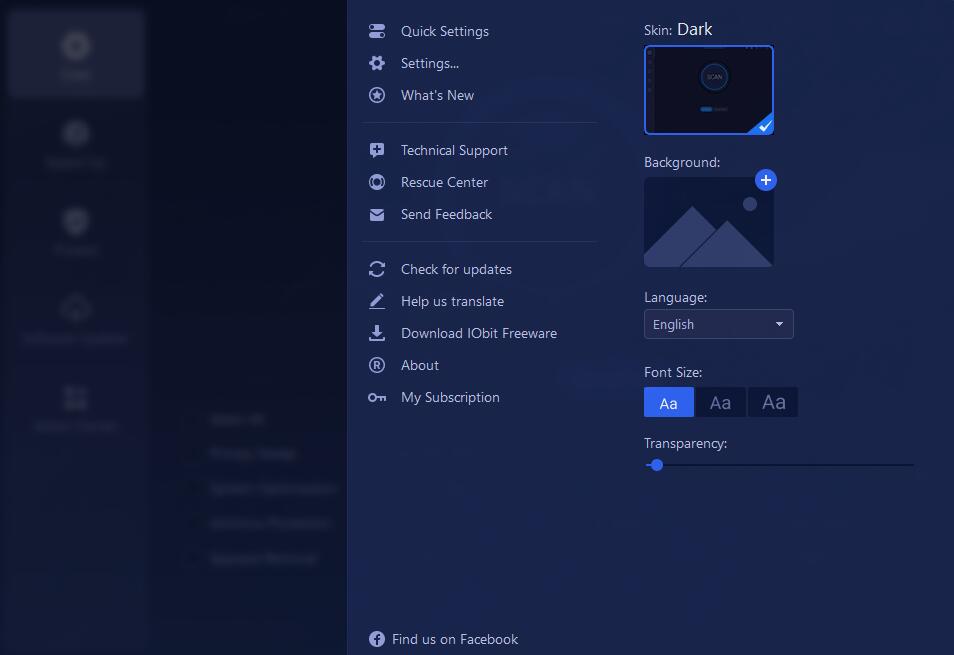954x655 pixels.
Task: Click the background image placeholder
Action: [x=709, y=222]
